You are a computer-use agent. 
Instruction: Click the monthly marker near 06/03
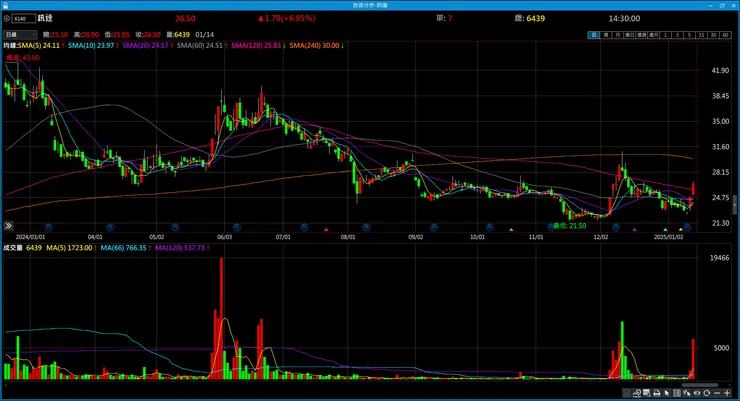(x=237, y=227)
